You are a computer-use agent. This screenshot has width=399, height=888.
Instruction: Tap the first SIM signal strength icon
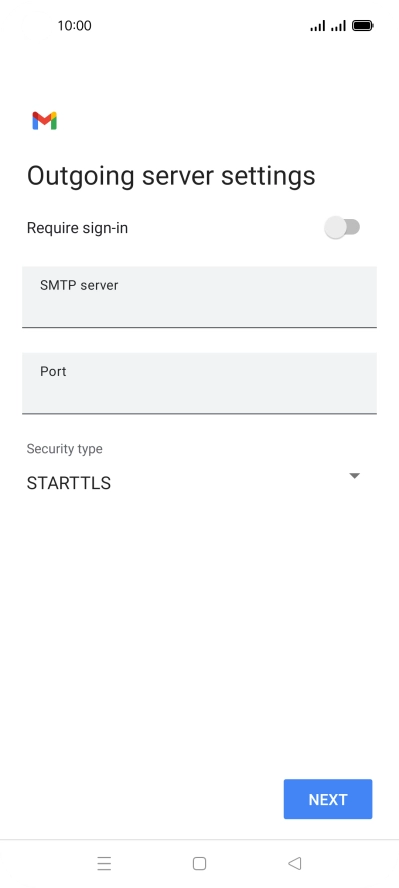[x=318, y=25]
